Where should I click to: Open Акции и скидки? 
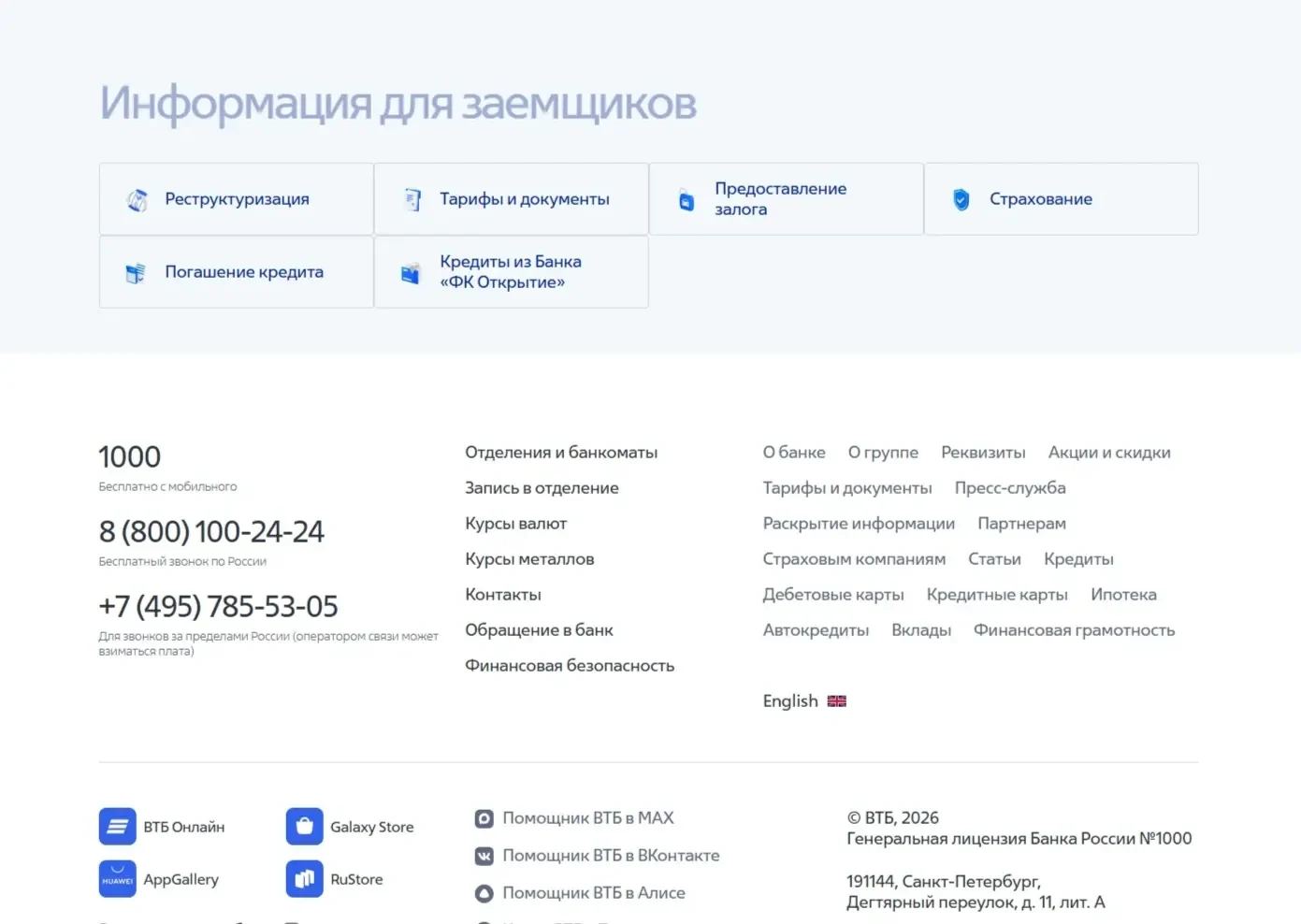tap(1109, 453)
